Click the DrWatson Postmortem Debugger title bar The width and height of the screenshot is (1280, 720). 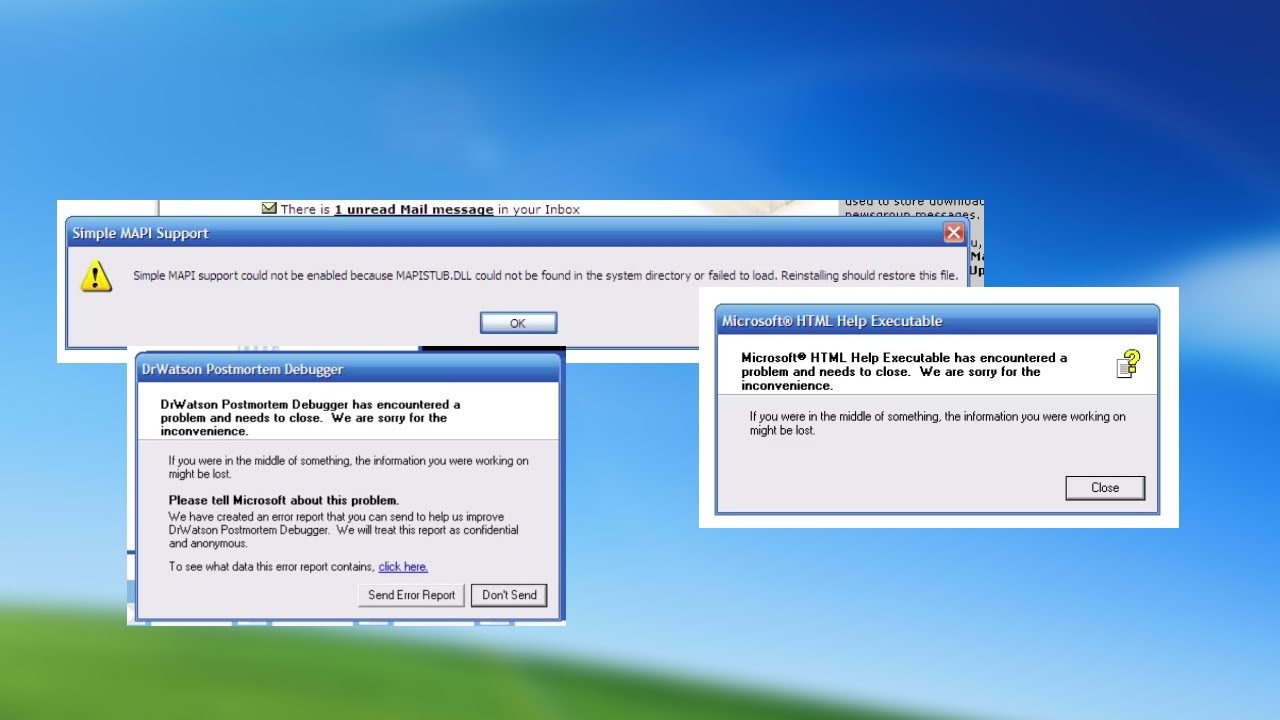point(348,369)
